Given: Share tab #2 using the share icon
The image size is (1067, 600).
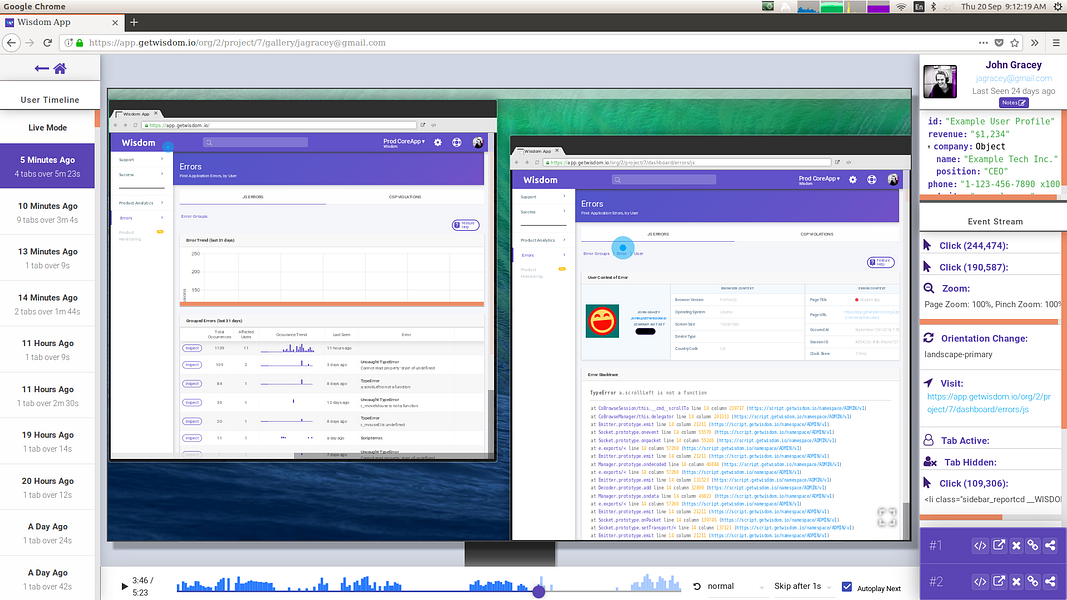Looking at the screenshot, I should (x=1050, y=582).
